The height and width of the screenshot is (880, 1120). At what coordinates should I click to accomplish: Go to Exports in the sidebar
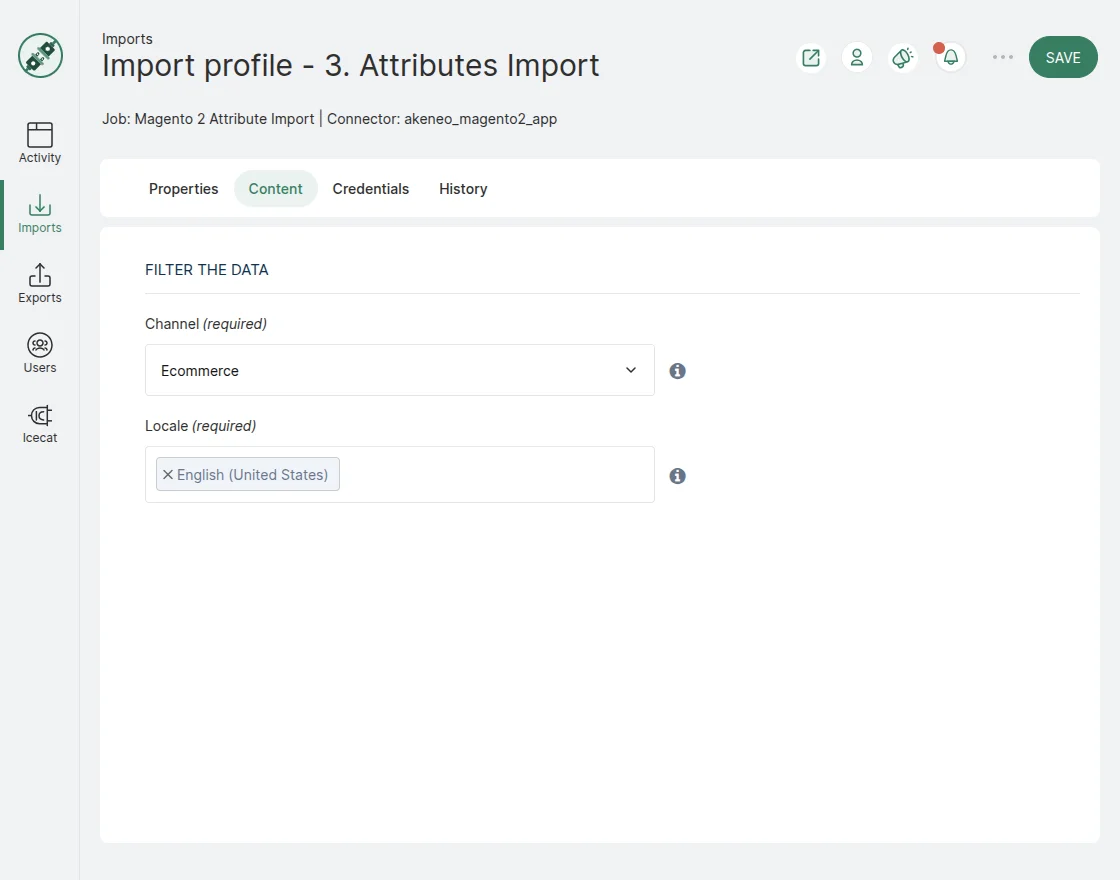tap(40, 283)
